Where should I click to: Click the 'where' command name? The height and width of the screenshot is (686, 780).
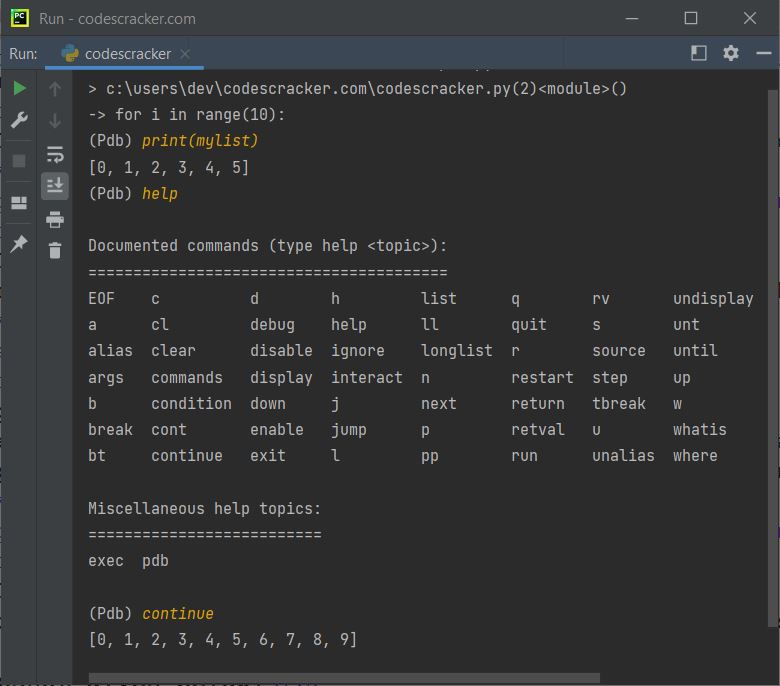[695, 456]
